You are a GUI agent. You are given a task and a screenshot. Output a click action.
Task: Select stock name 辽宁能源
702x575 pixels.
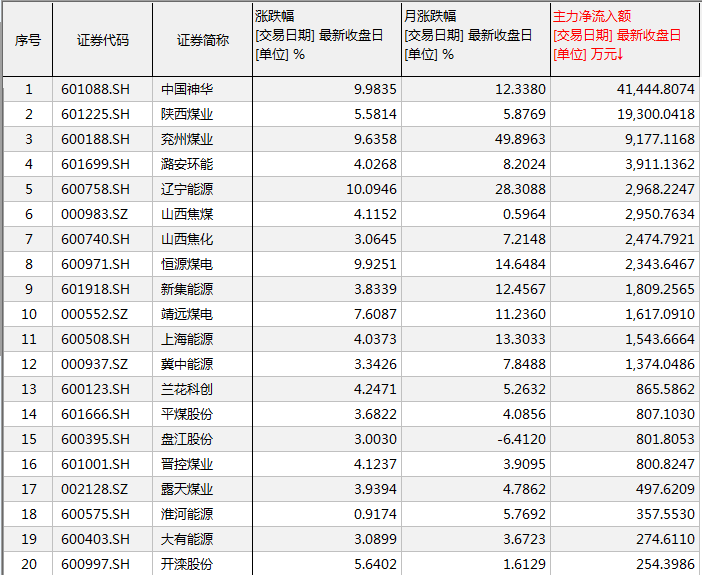tap(187, 189)
